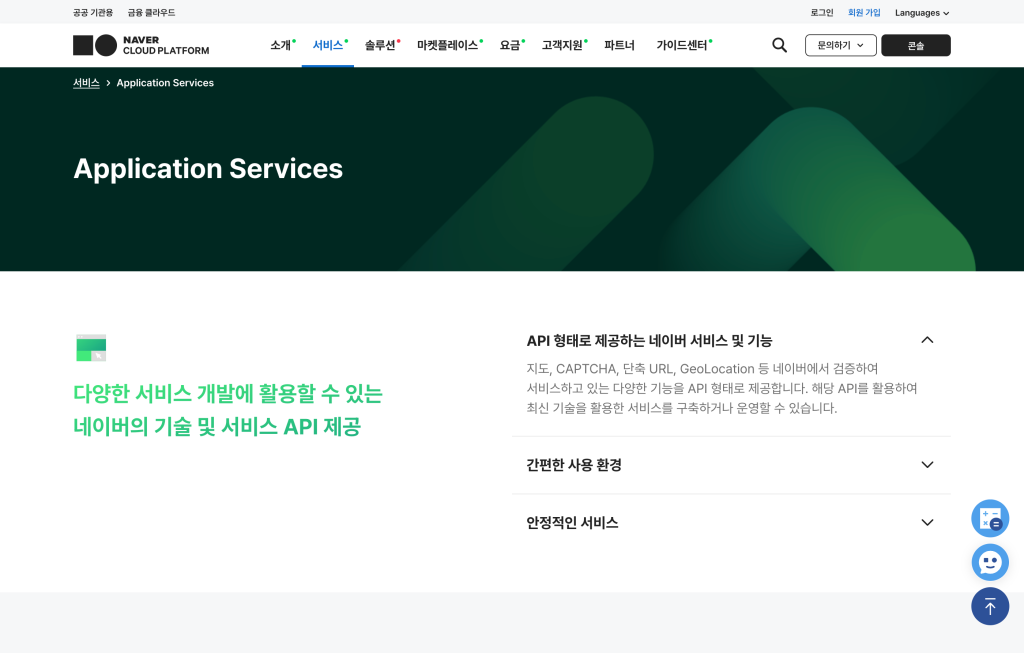1024x653 pixels.
Task: Select '마켓플레이스' in the top navigation
Action: (447, 45)
